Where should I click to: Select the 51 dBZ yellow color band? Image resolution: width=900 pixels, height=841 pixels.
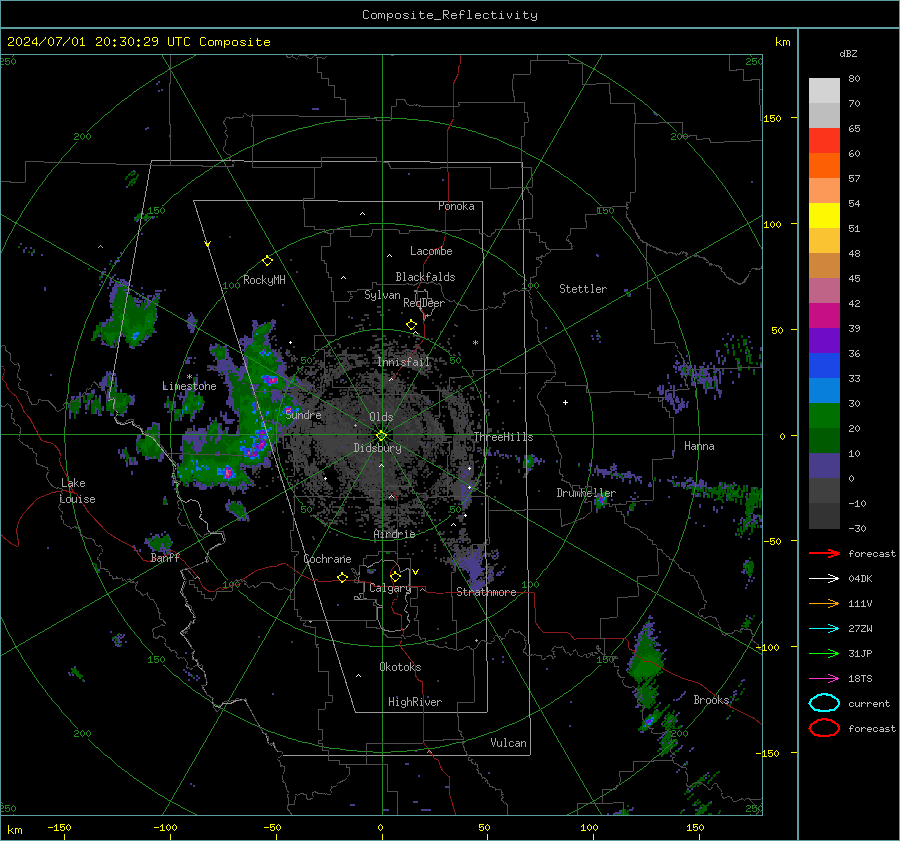(x=824, y=215)
